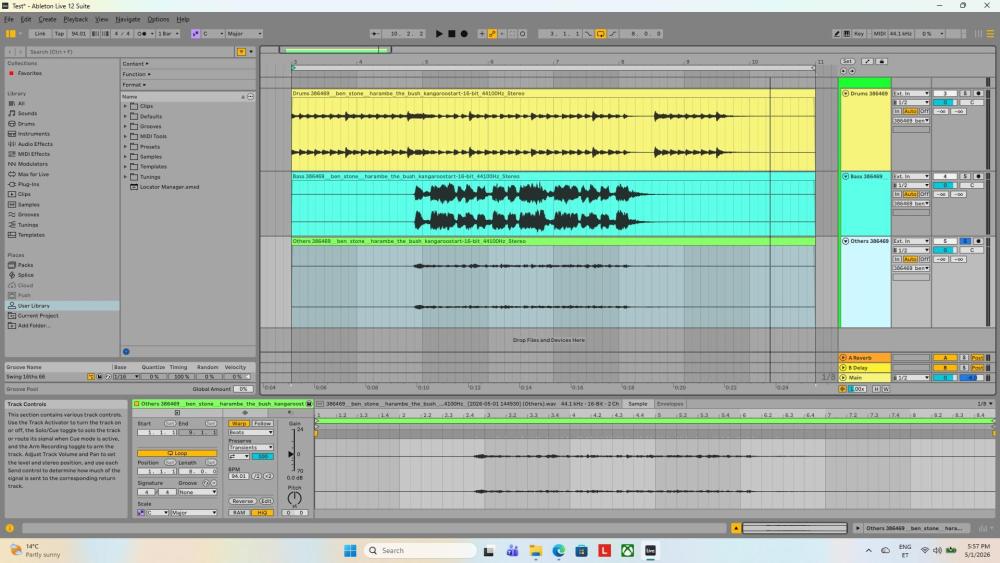
Task: Enable Automation Arm in the control bar
Action: point(492,34)
